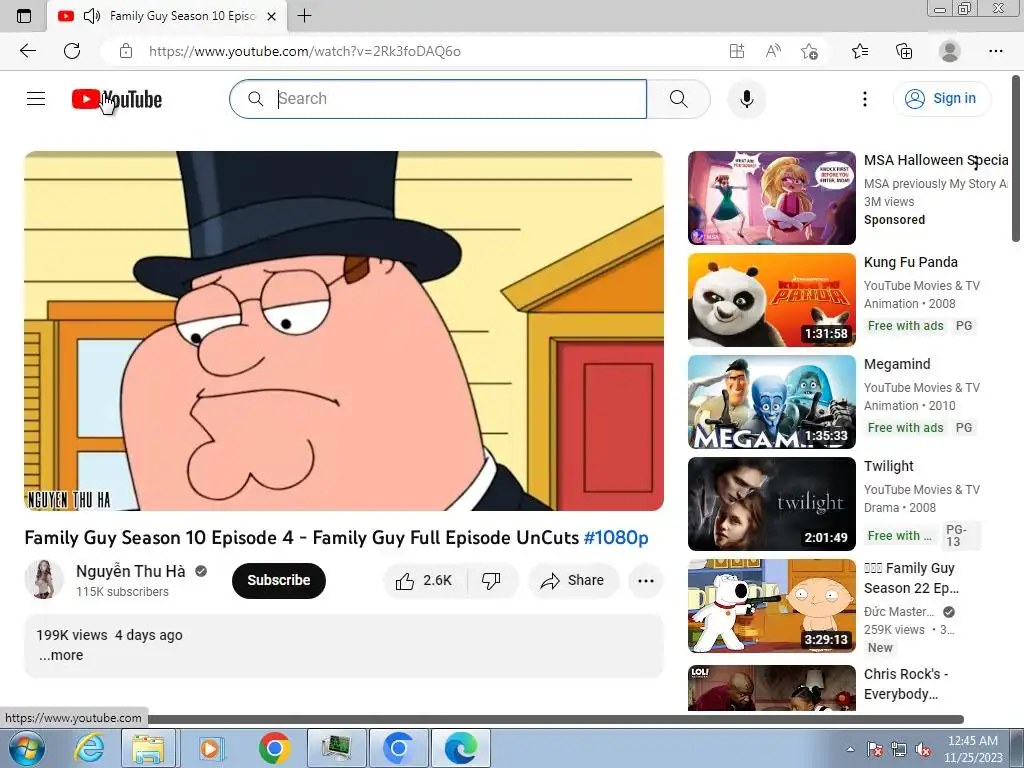1024x768 pixels.
Task: Mute the tab via speaker icon
Action: (92, 16)
